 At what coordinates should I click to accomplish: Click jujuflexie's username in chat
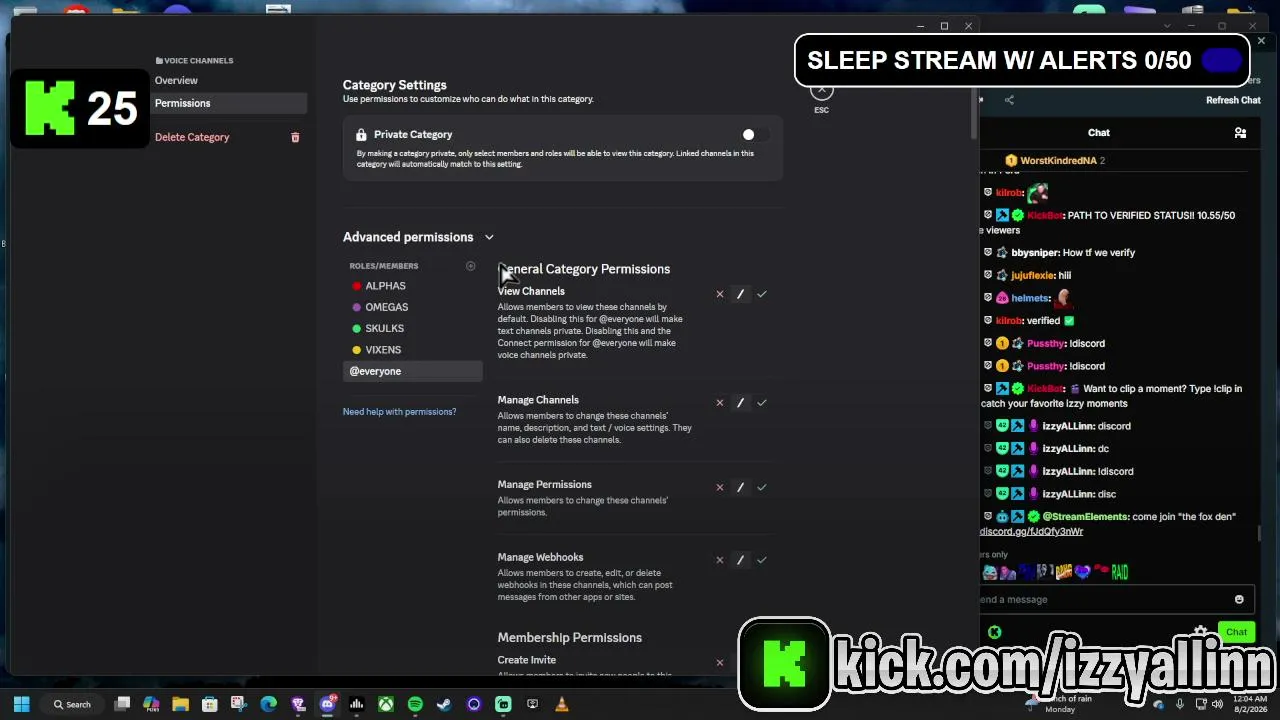[1033, 275]
